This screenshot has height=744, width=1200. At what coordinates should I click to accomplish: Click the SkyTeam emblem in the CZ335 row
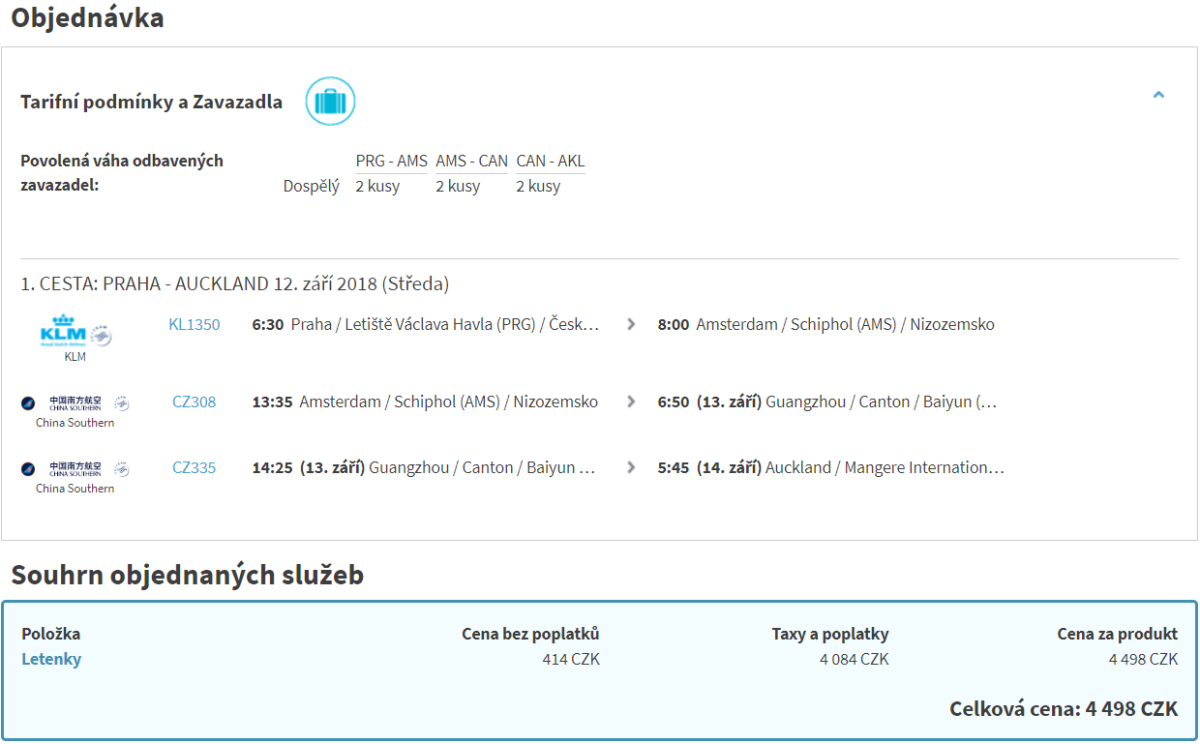122,468
